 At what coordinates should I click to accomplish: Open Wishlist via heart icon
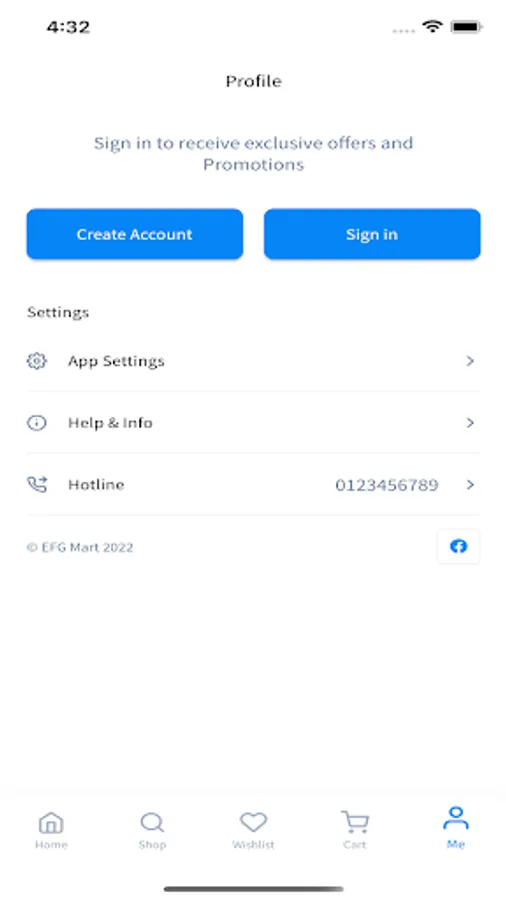point(254,823)
